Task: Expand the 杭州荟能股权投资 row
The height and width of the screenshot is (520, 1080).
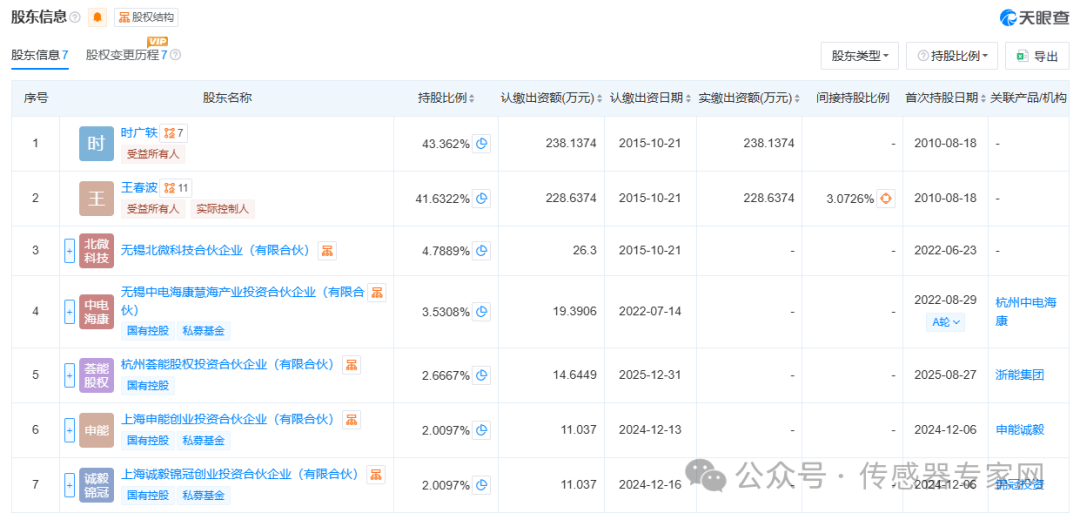Action: 69,375
